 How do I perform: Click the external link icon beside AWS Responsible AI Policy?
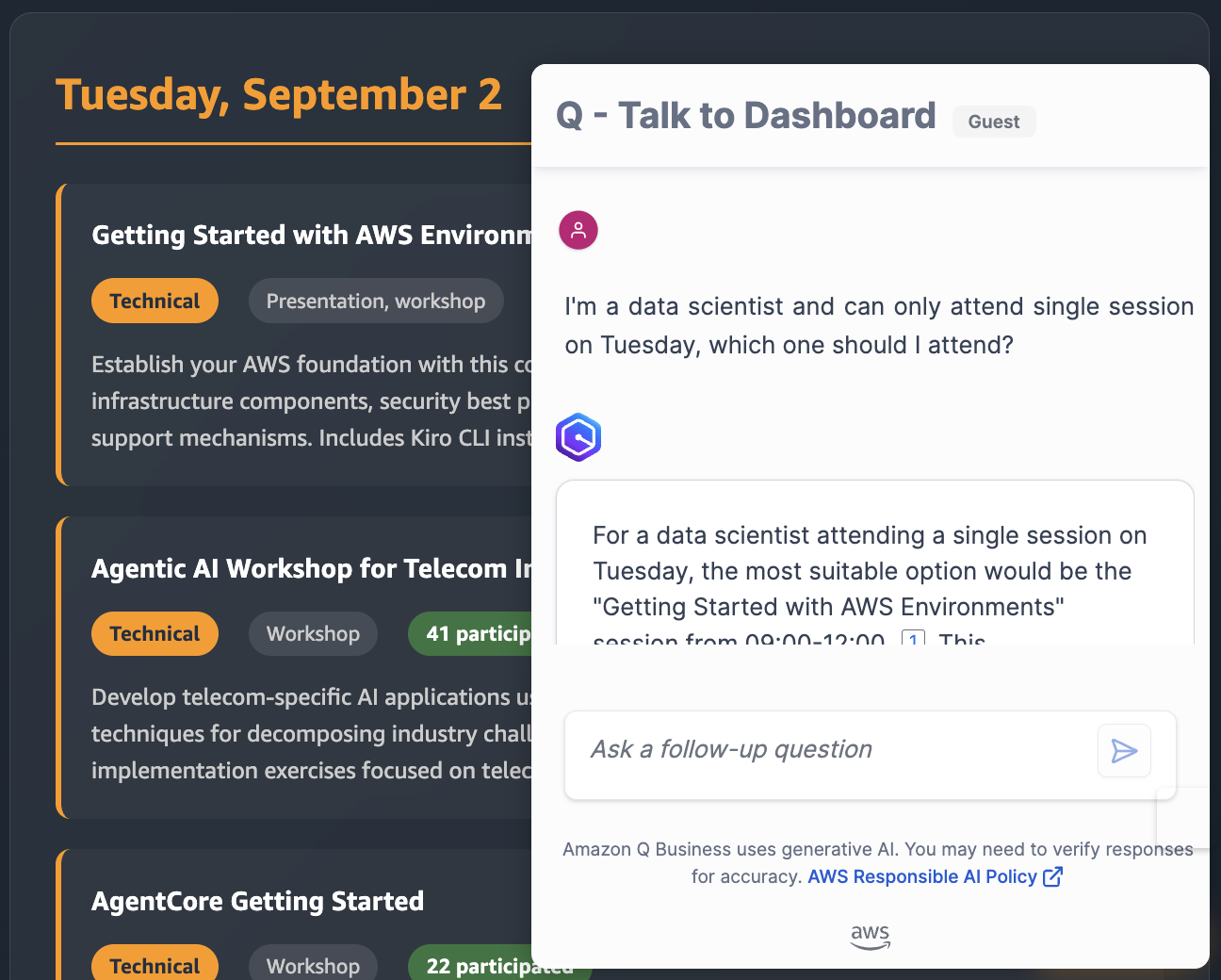(x=1052, y=876)
